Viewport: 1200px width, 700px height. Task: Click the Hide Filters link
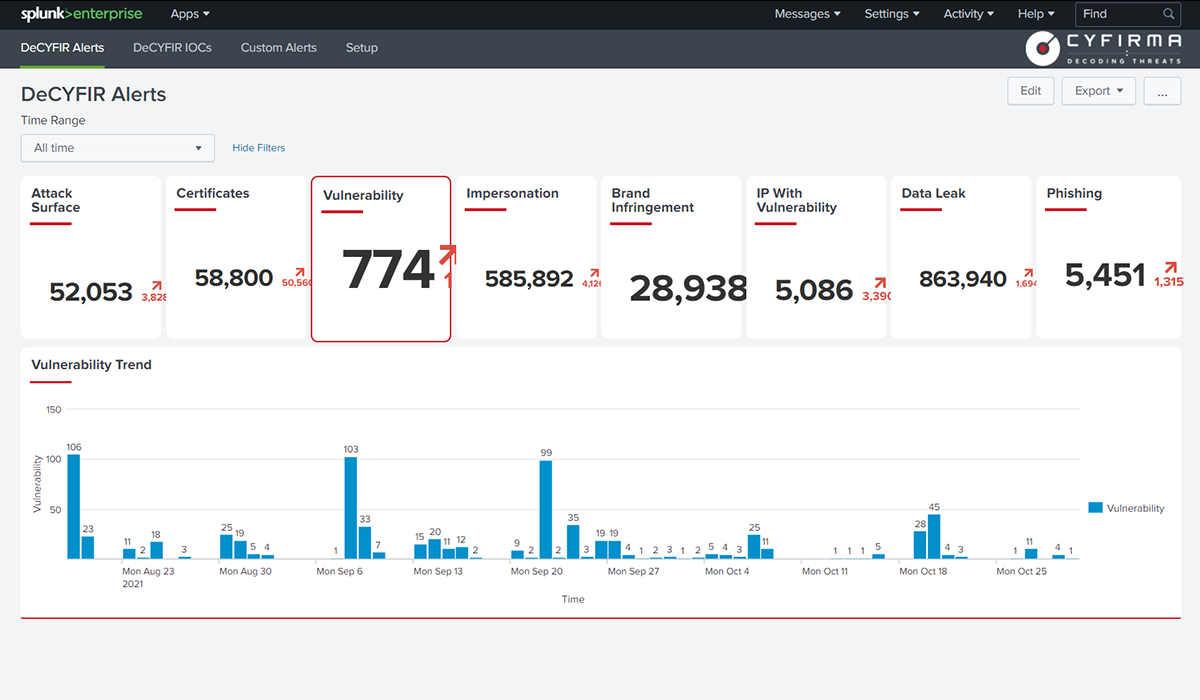(258, 147)
